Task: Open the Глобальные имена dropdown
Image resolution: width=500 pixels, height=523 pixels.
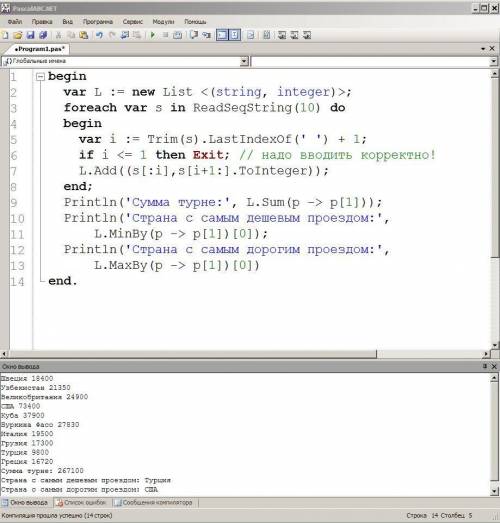Action: (244, 61)
